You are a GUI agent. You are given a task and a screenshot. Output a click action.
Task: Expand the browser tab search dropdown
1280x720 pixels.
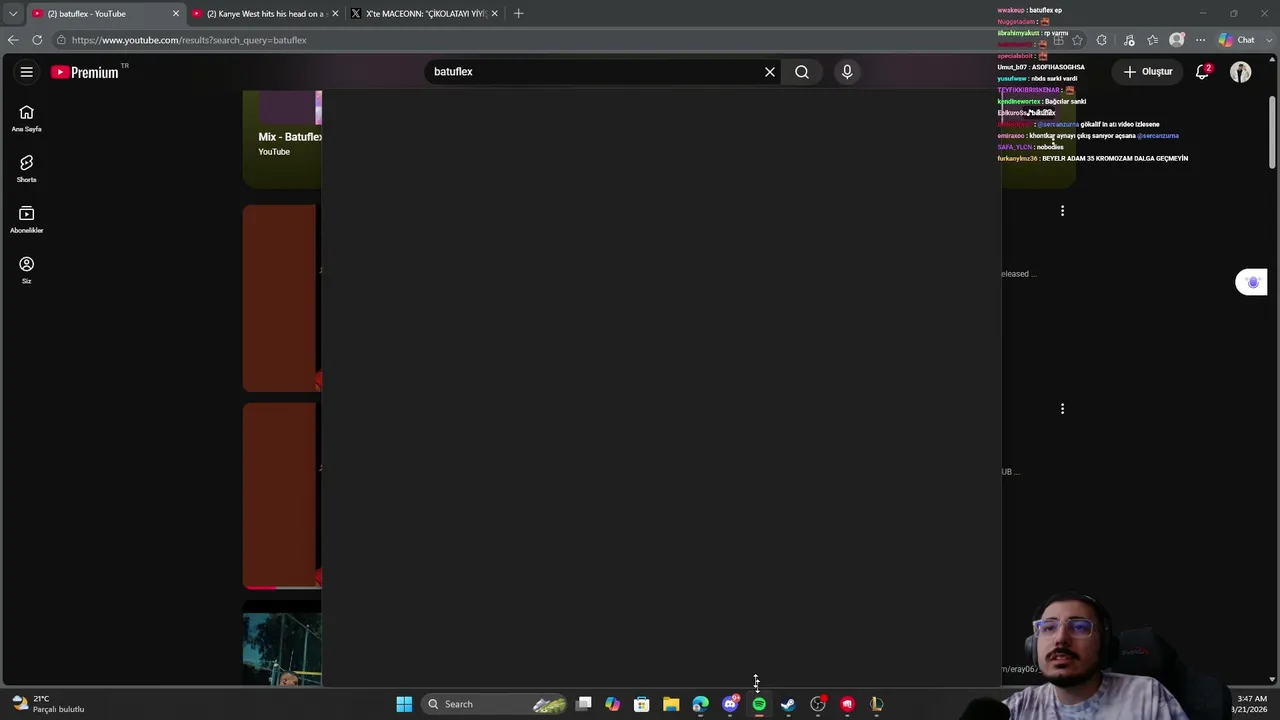pyautogui.click(x=13, y=14)
